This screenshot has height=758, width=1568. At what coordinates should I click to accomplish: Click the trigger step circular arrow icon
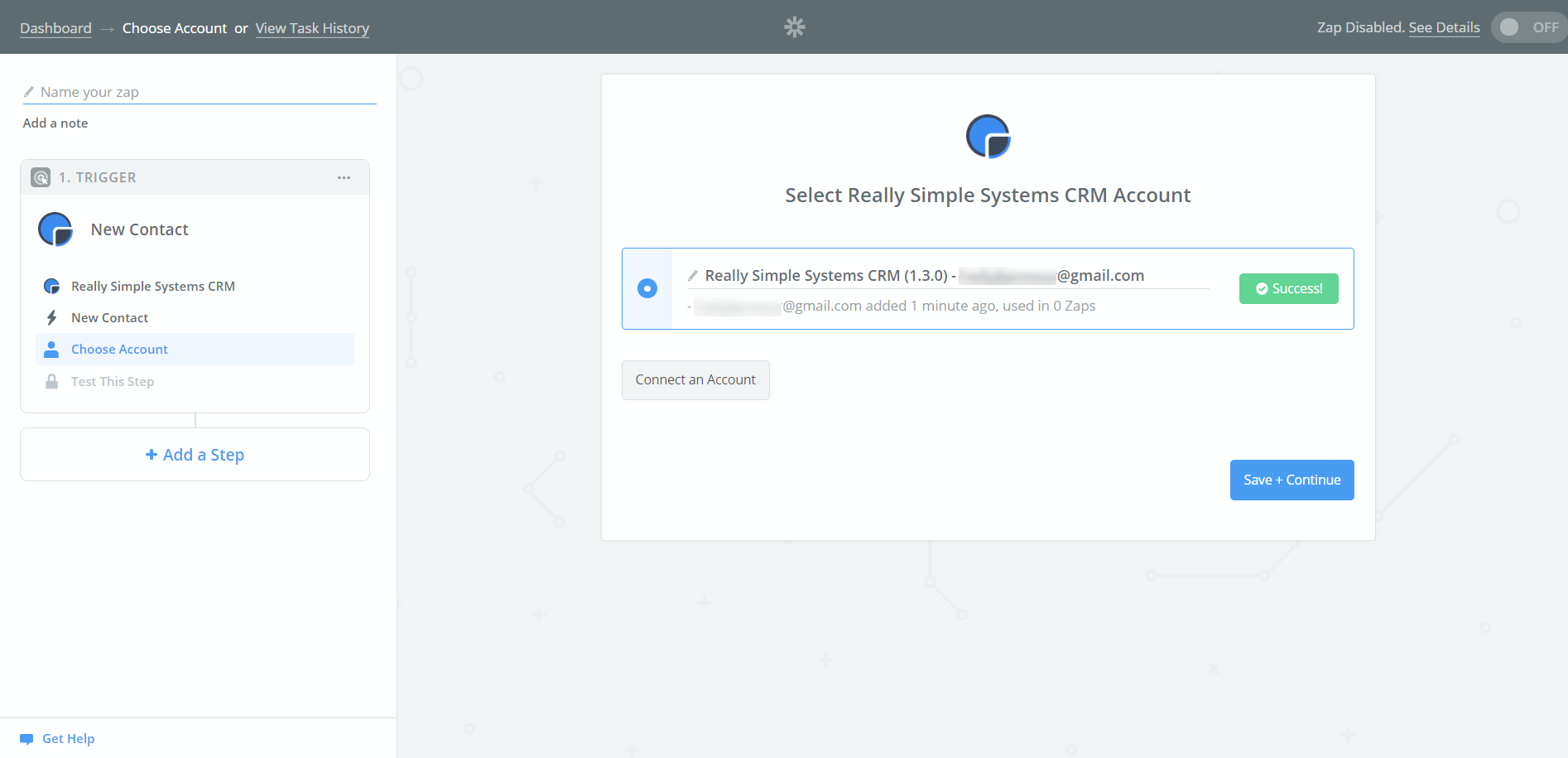click(40, 176)
